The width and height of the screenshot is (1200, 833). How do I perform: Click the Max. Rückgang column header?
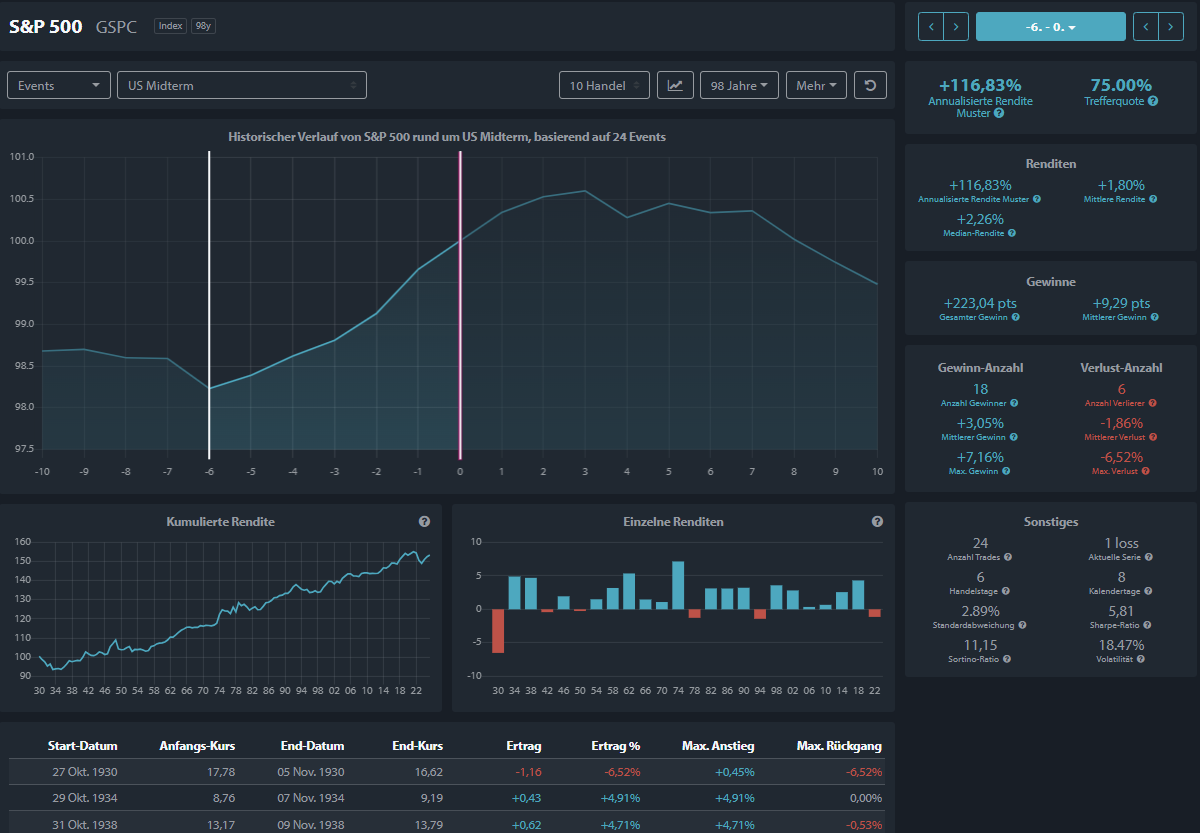click(839, 746)
